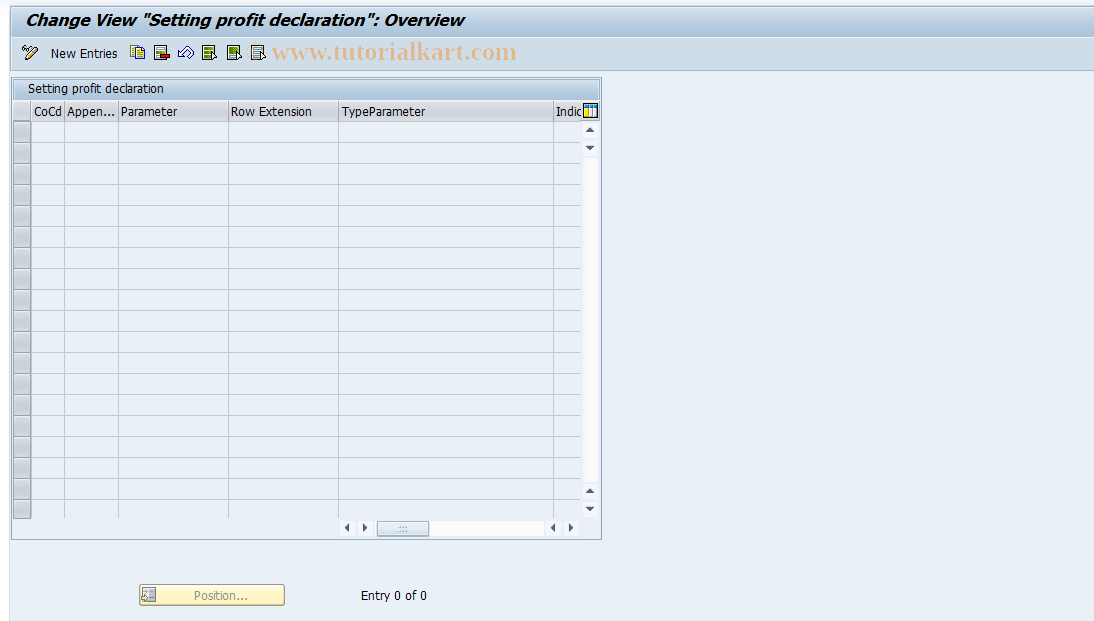Click the rightmost horizontal scroll right arrow
Screen dimensions: 1094x621
(571, 528)
